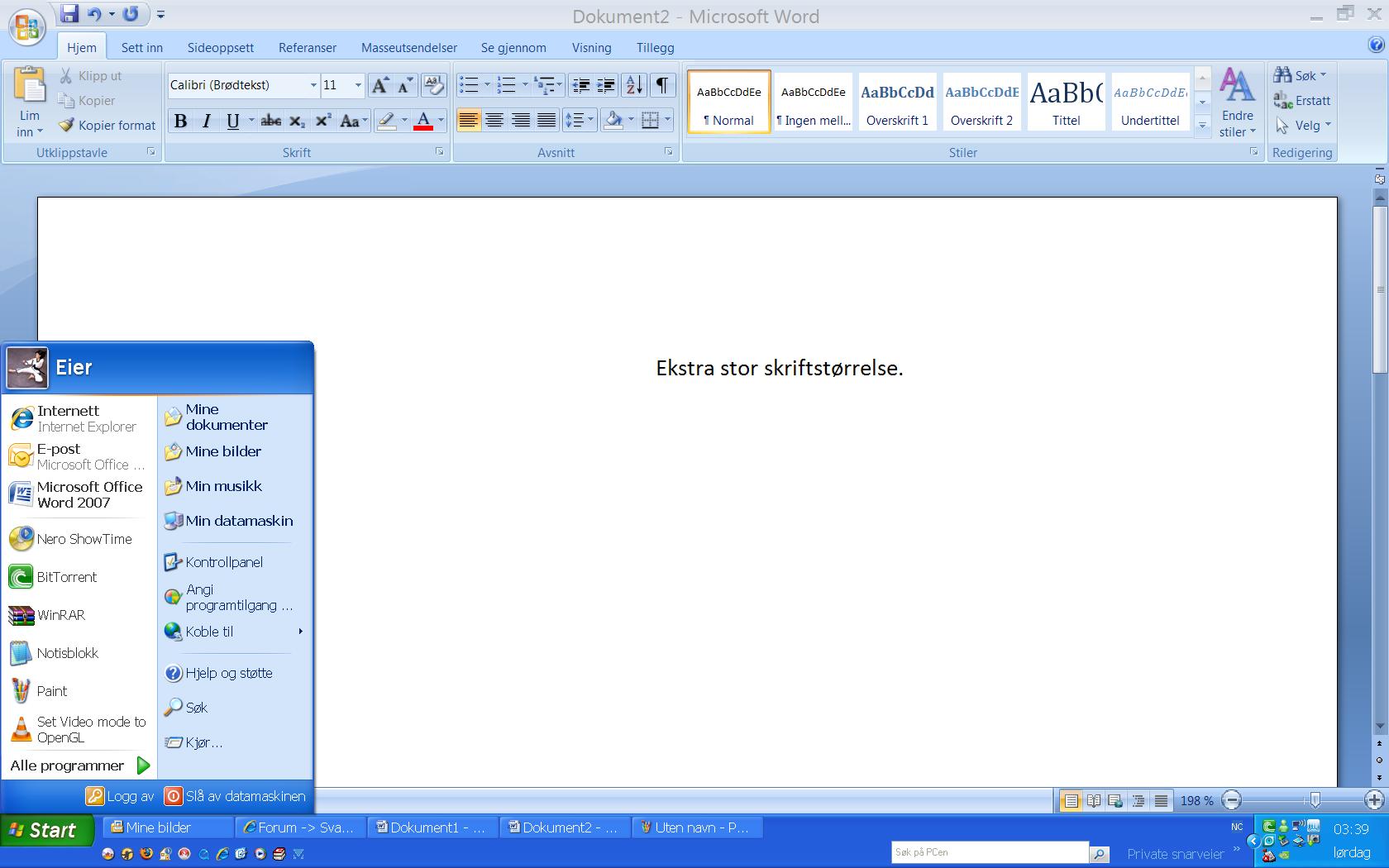The height and width of the screenshot is (868, 1389).
Task: Toggle superscript formatting
Action: coord(323,121)
